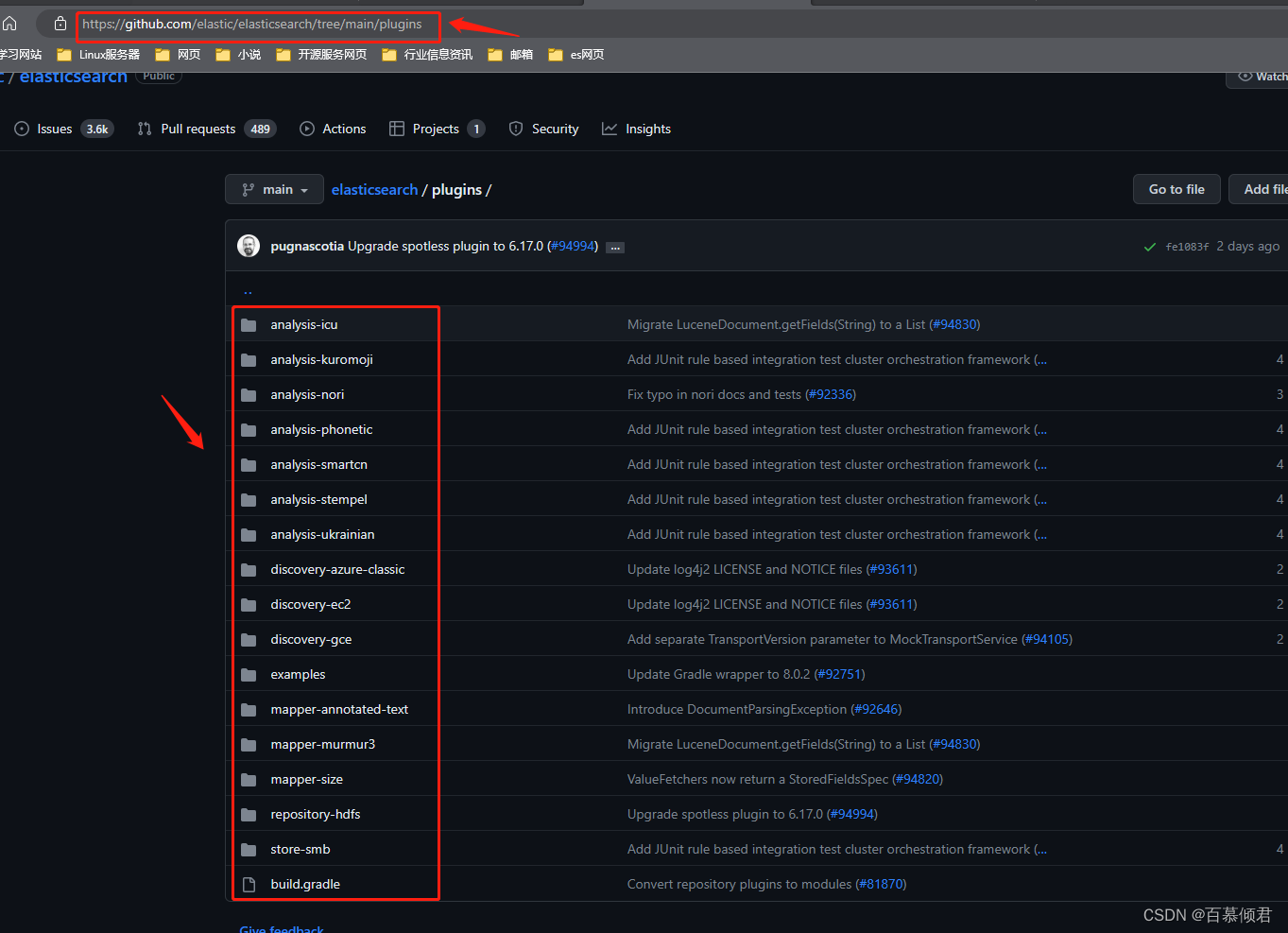Open the analysis-kuromoji folder
This screenshot has width=1288, height=933.
321,359
